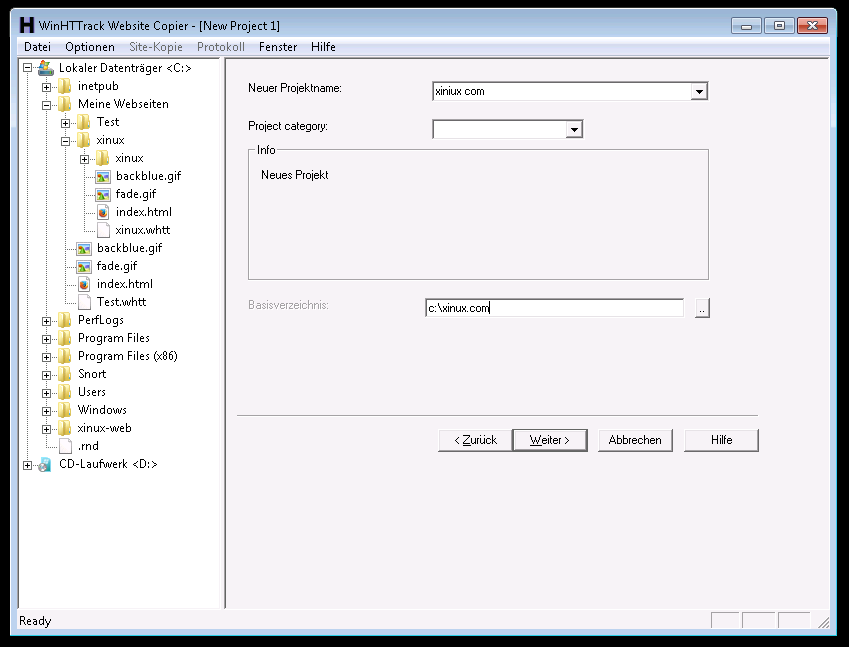Viewport: 849px width, 647px height.
Task: Collapse the Meine Webseiten folder node
Action: pos(47,104)
